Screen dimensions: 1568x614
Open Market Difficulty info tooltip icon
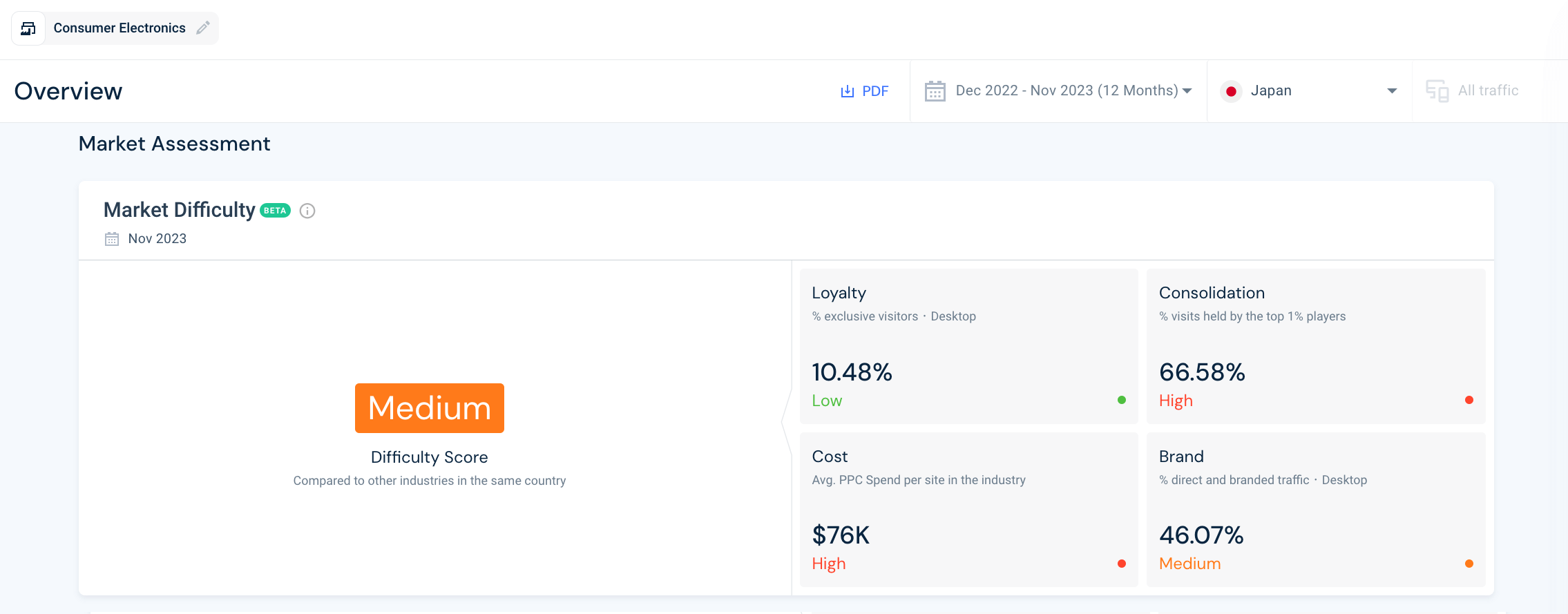307,211
